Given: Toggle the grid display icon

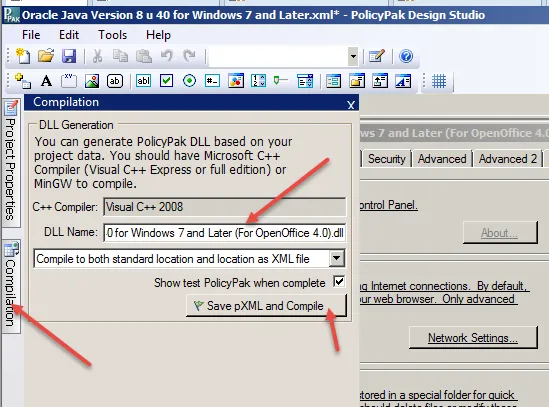Looking at the screenshot, I should point(439,81).
